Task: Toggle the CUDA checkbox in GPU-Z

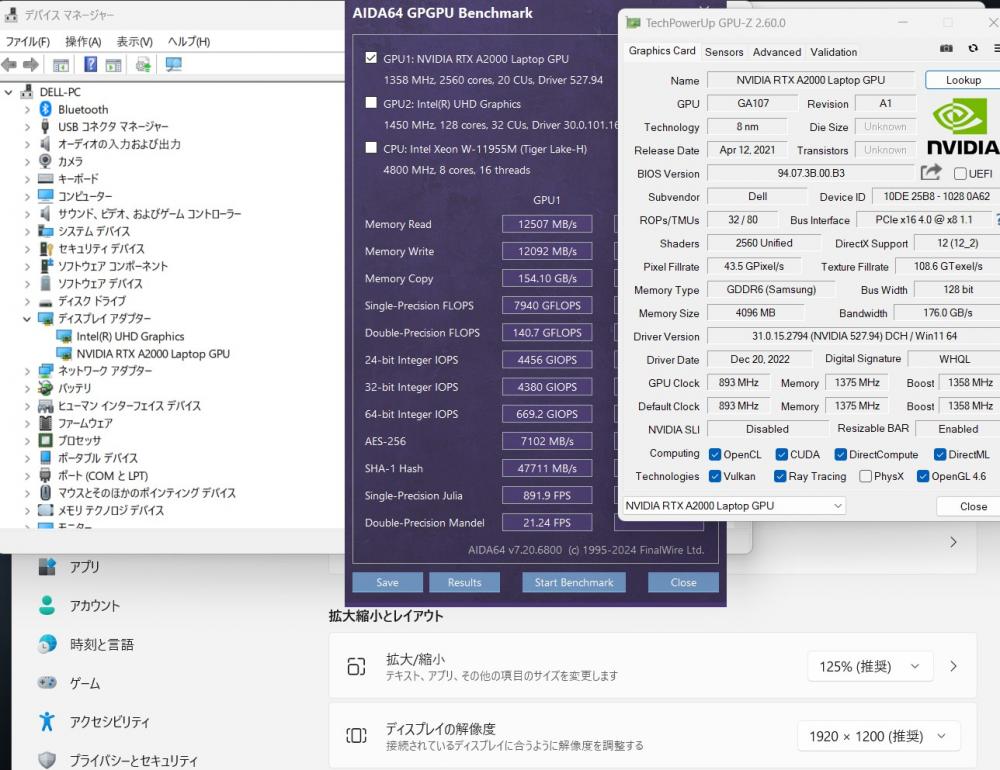Action: (x=781, y=454)
